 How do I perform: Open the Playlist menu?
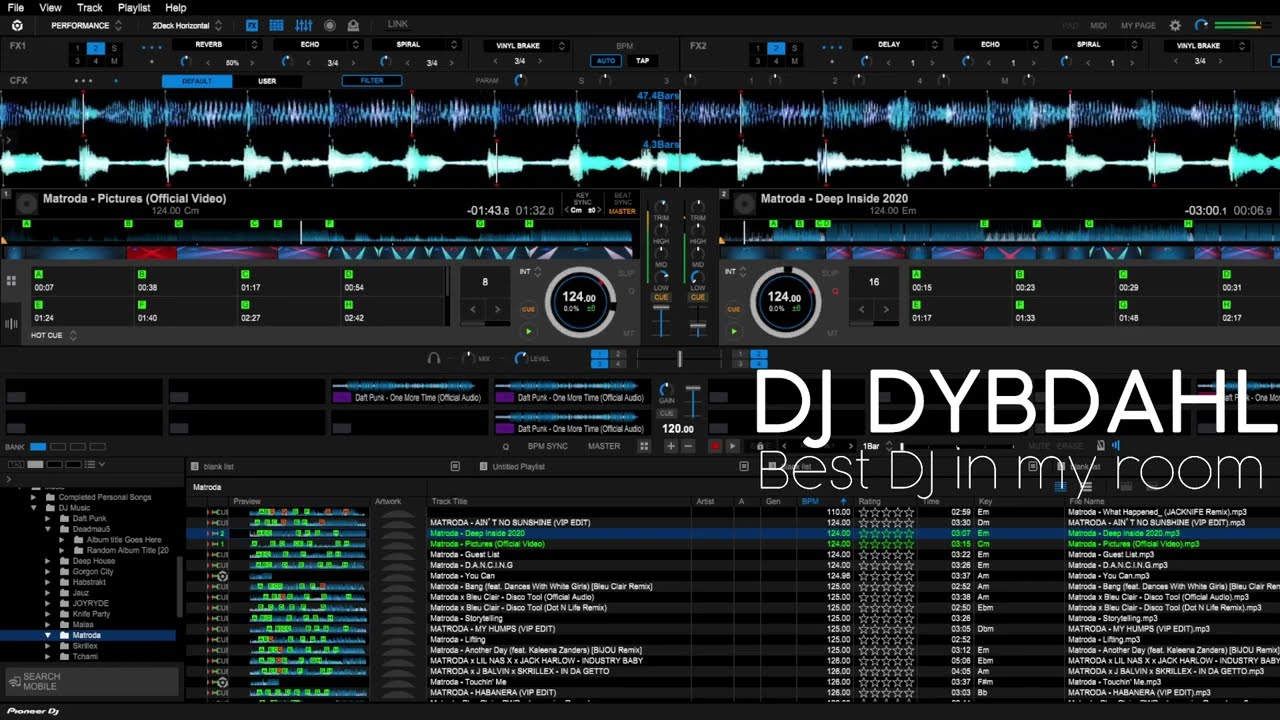coord(134,7)
